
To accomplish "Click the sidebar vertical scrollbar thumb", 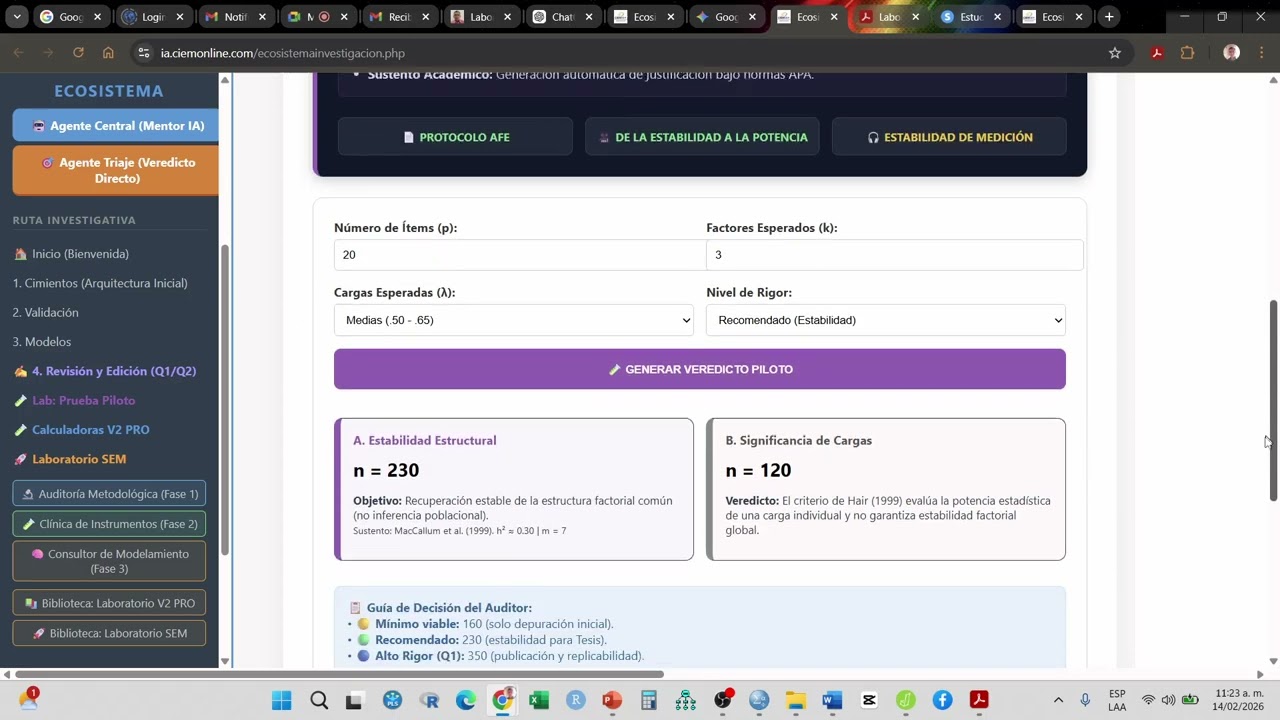I will tap(225, 400).
